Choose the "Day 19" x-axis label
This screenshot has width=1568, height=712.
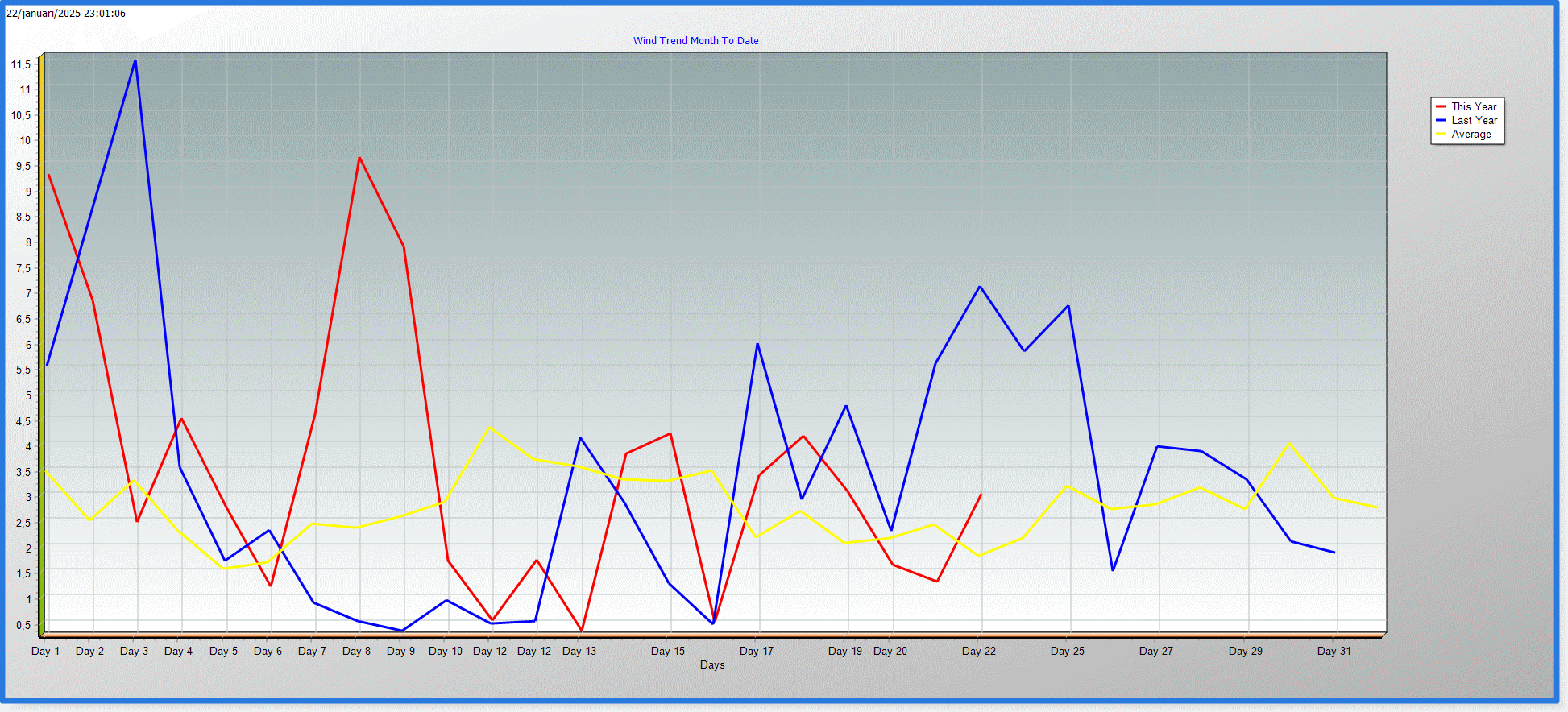[845, 651]
